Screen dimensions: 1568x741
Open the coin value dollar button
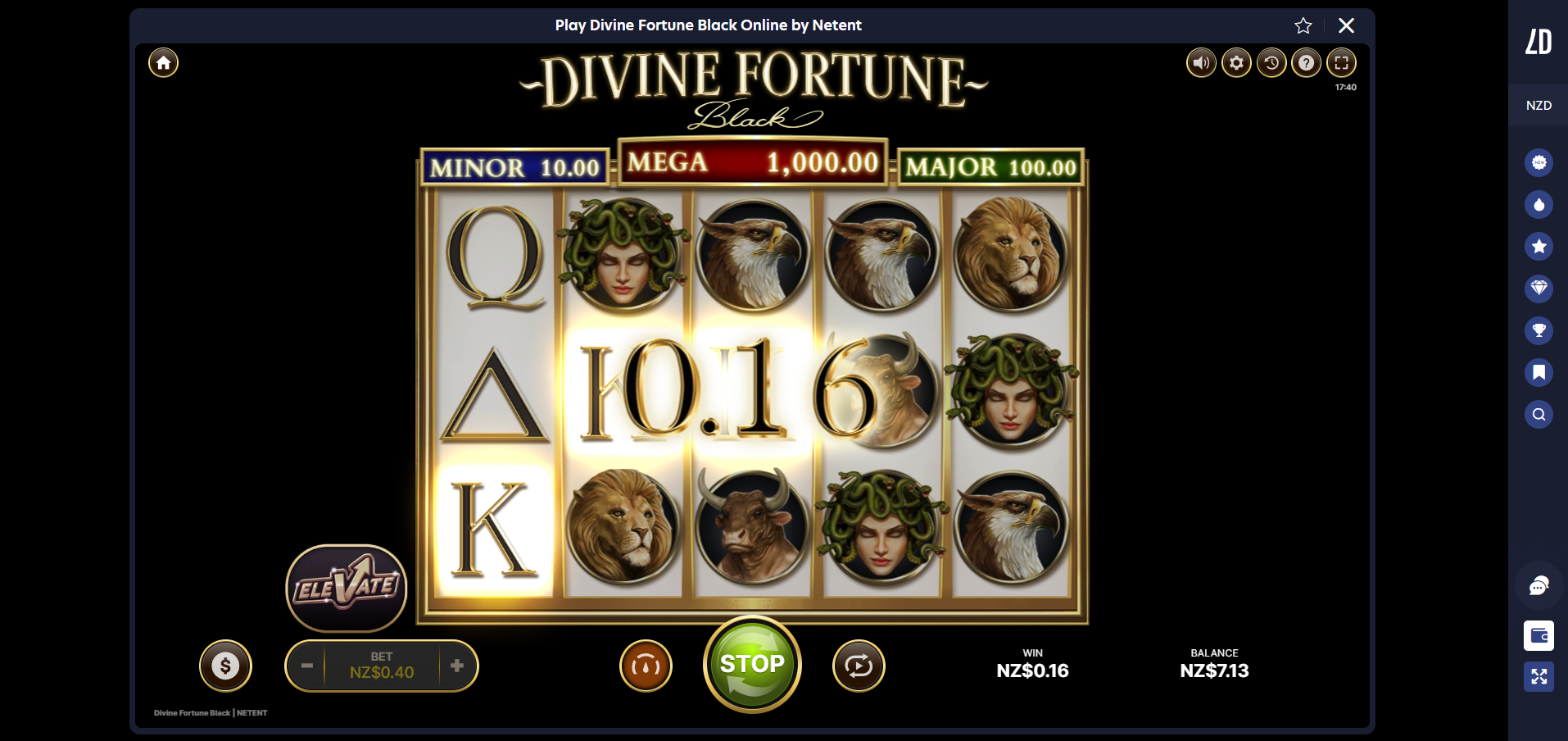[225, 666]
